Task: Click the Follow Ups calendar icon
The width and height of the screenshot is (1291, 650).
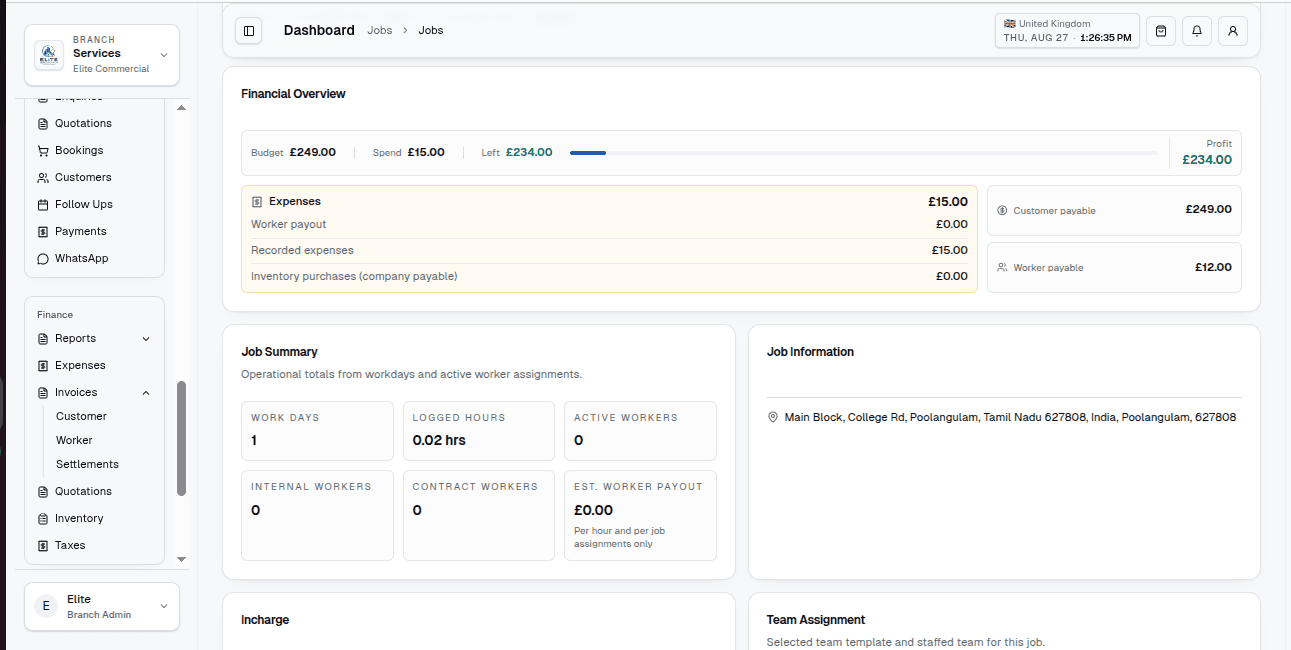Action: 43,205
